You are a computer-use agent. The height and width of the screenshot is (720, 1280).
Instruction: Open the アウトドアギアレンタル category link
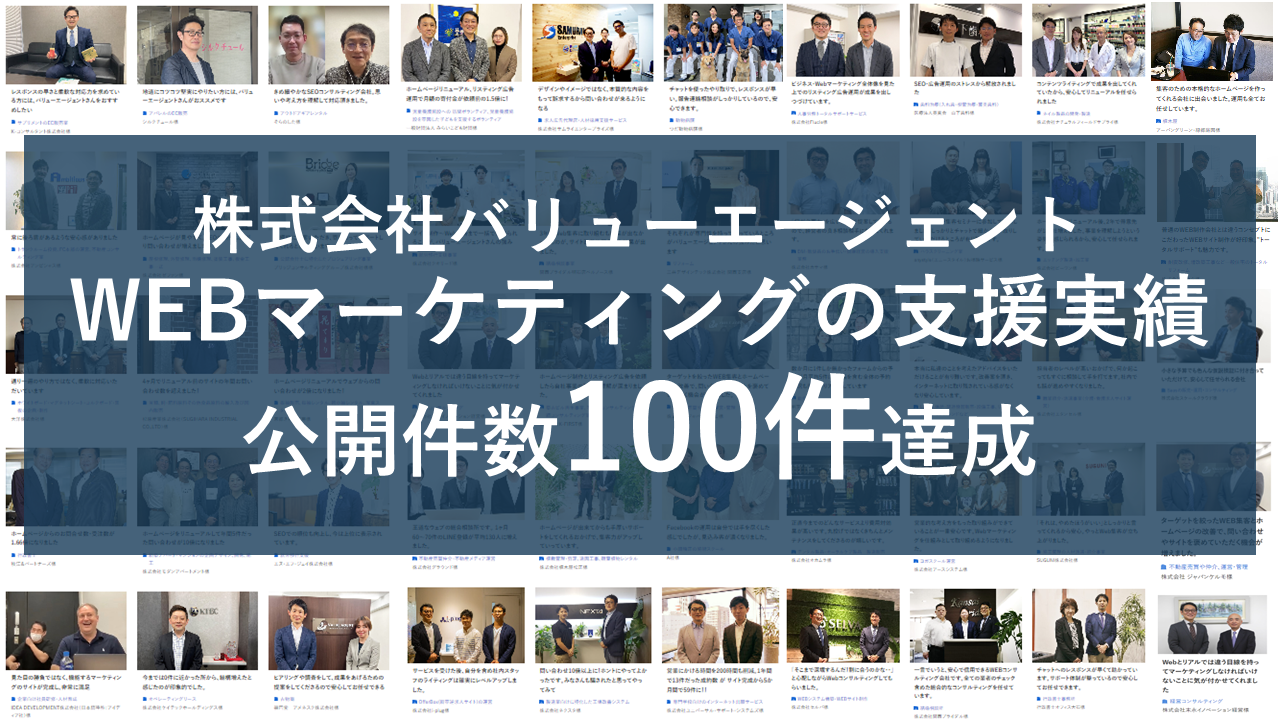[x=306, y=113]
